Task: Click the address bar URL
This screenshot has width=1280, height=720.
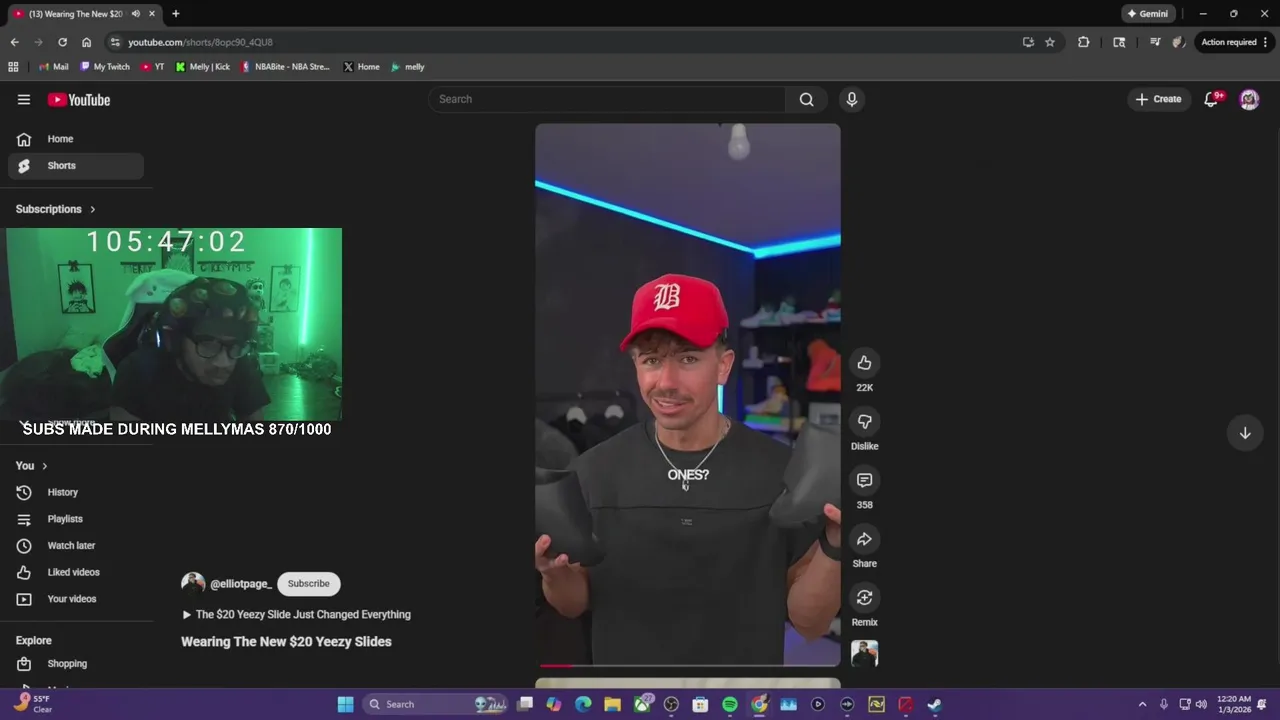Action: (x=200, y=42)
